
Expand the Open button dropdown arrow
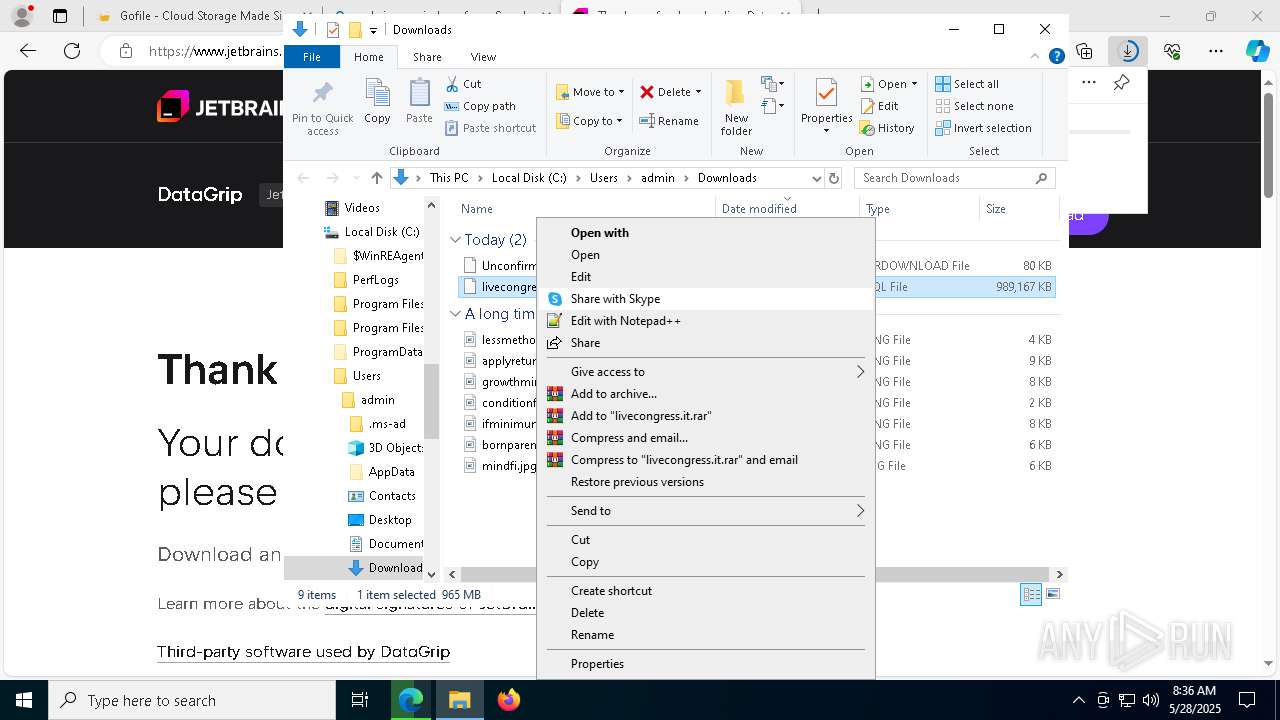[x=914, y=84]
